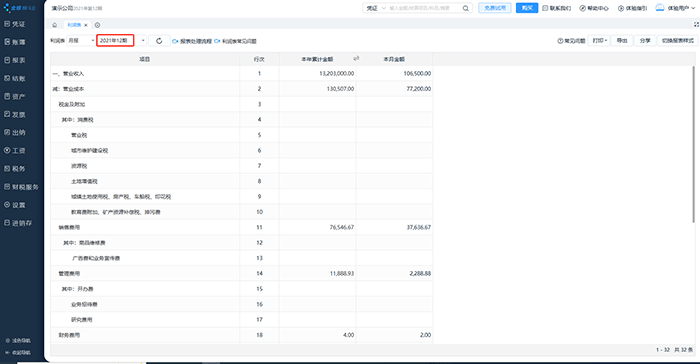
Task: Click the 本月金额 column header
Action: pos(394,59)
